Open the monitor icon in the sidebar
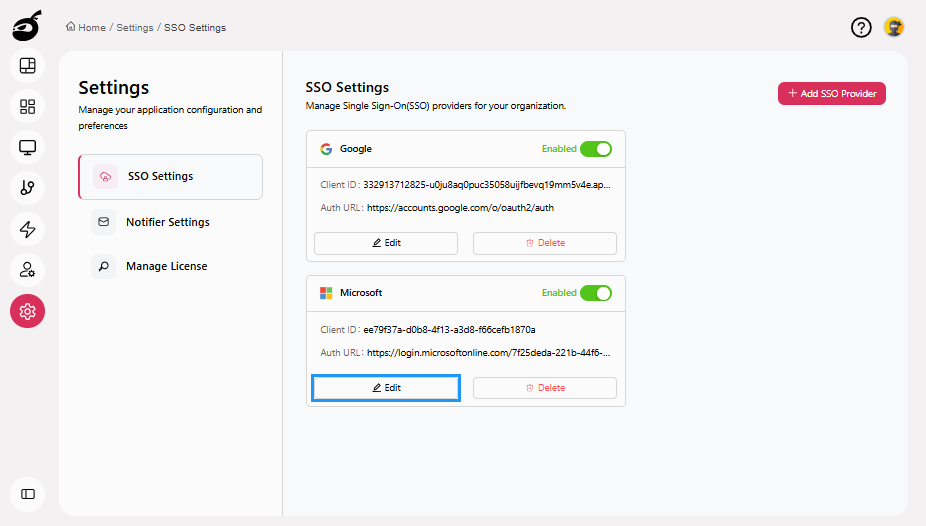This screenshot has width=926, height=526. coord(27,147)
